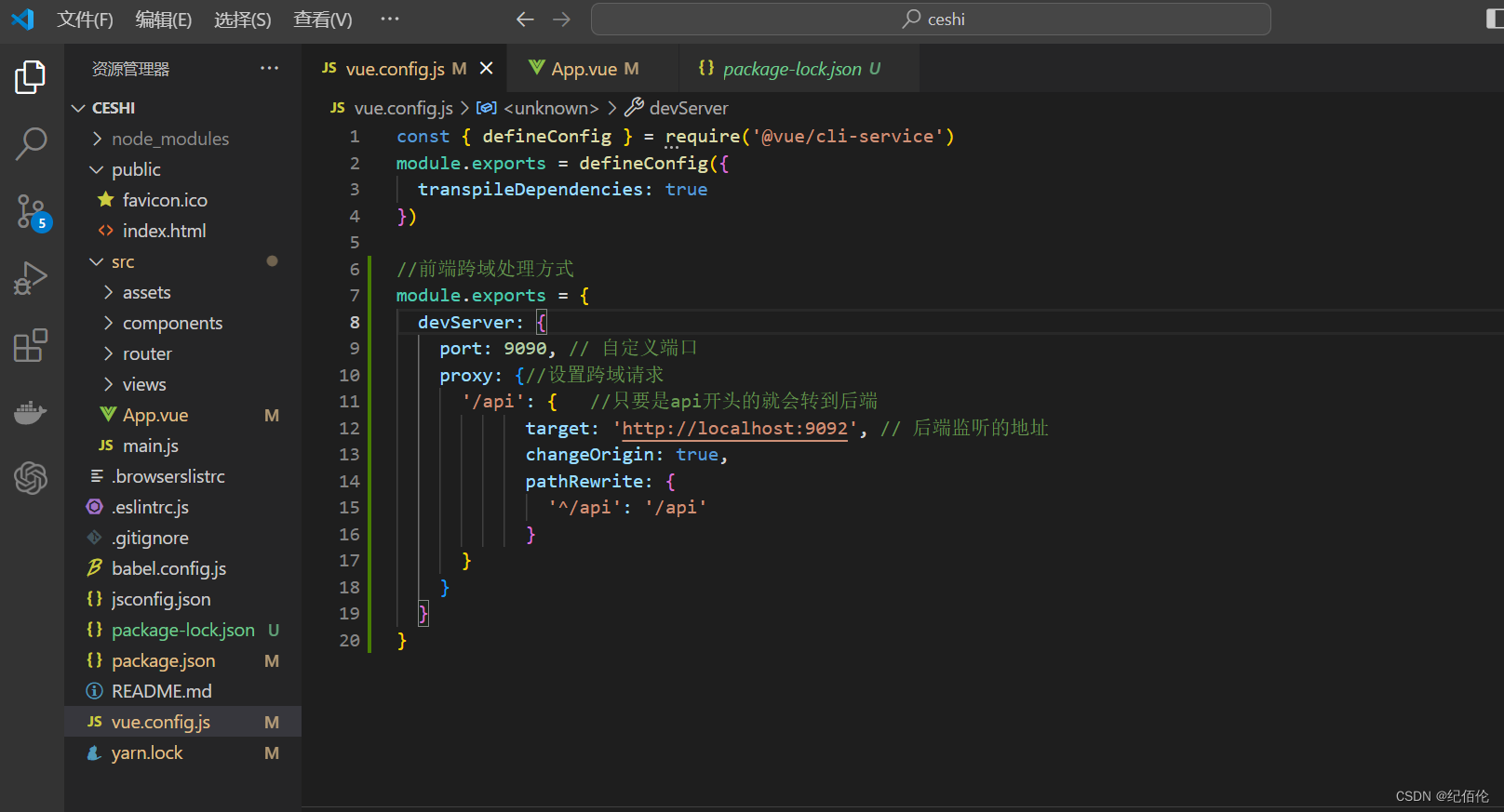Screen dimensions: 1504x812
Task: Toggle the sidebar layout icon at top right
Action: [x=1495, y=19]
